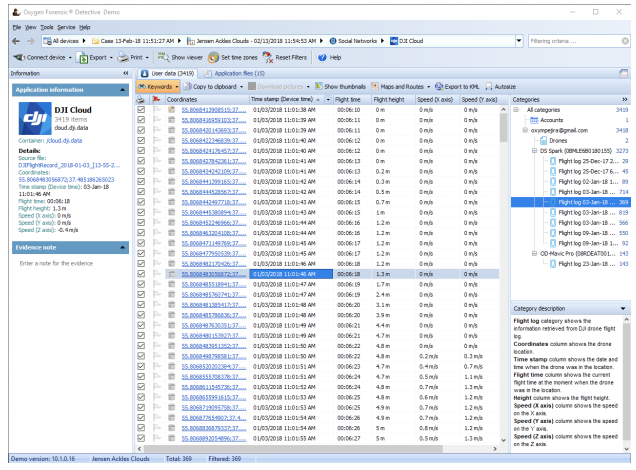Toggle Show thumbnails

tap(340, 87)
